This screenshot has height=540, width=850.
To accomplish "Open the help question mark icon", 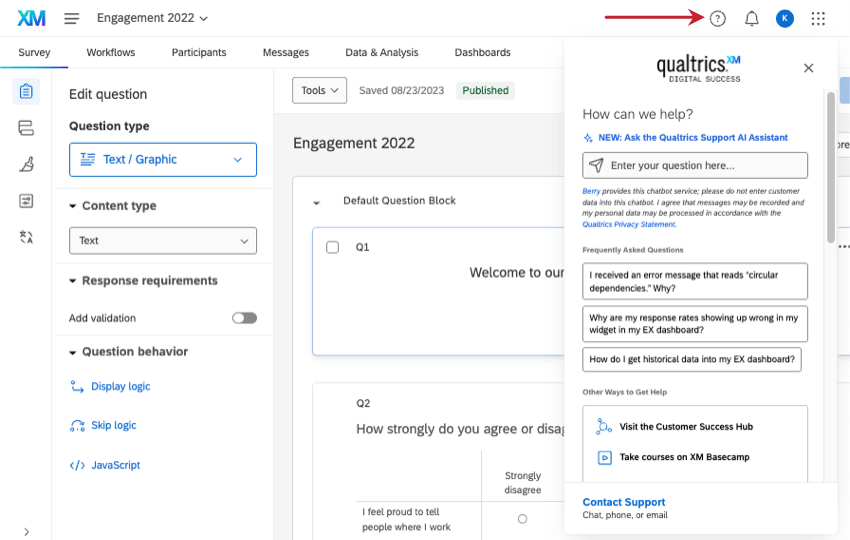I will (717, 18).
